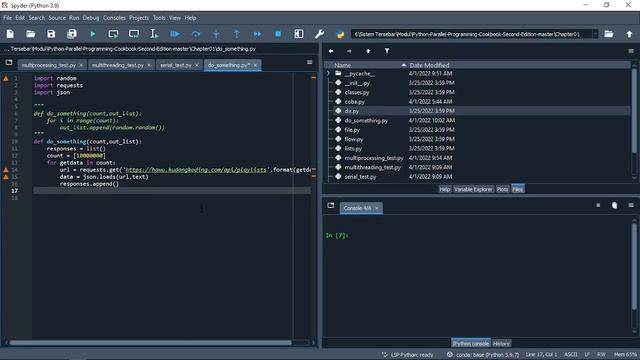The height and width of the screenshot is (360, 640).
Task: Expand the __pycache__ folder
Action: pyautogui.click(x=328, y=73)
